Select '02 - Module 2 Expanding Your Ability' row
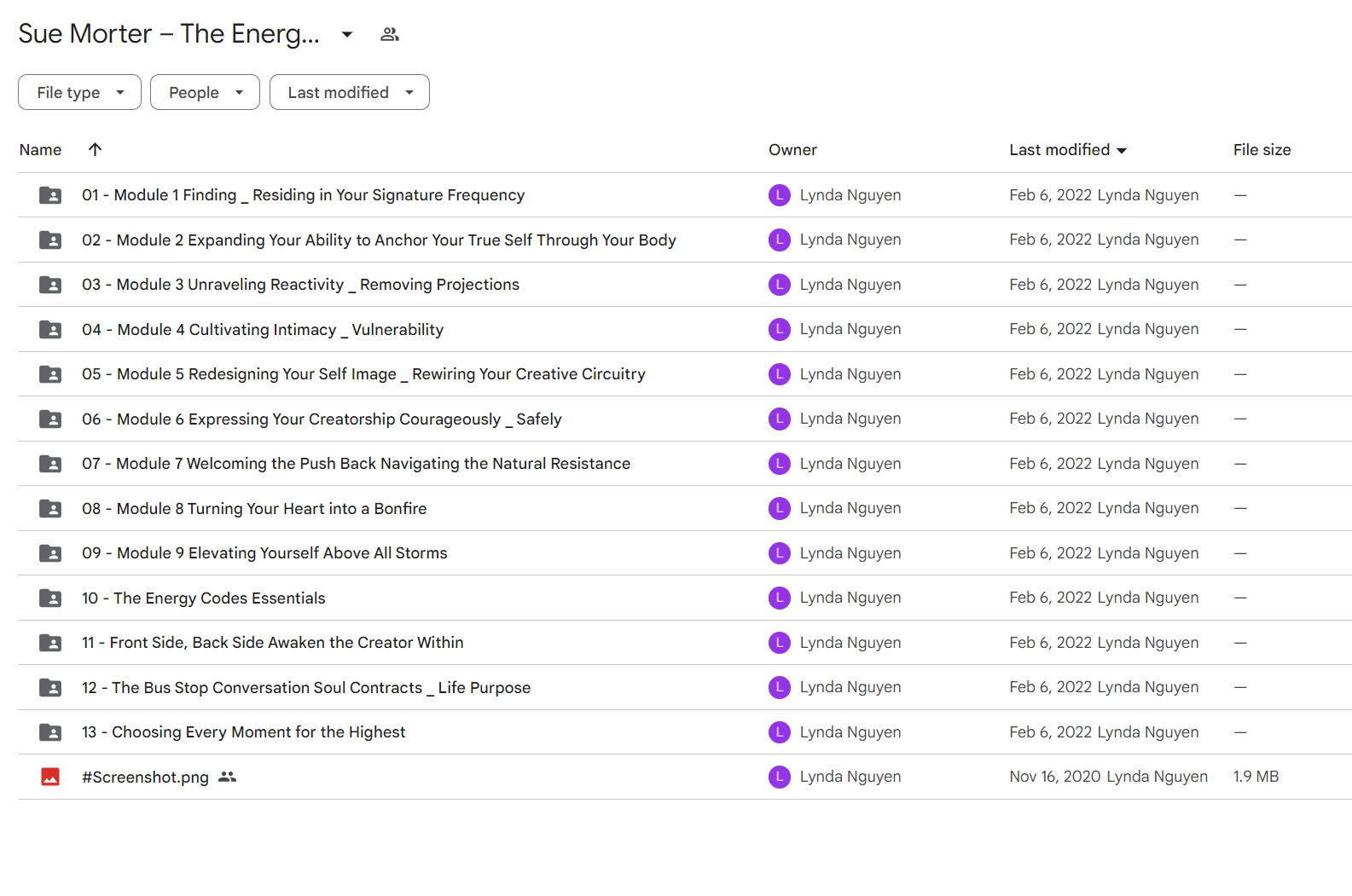 tap(685, 240)
